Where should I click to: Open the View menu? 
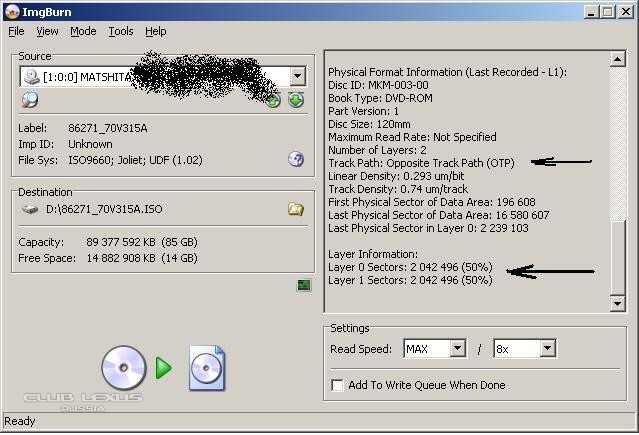tap(47, 31)
